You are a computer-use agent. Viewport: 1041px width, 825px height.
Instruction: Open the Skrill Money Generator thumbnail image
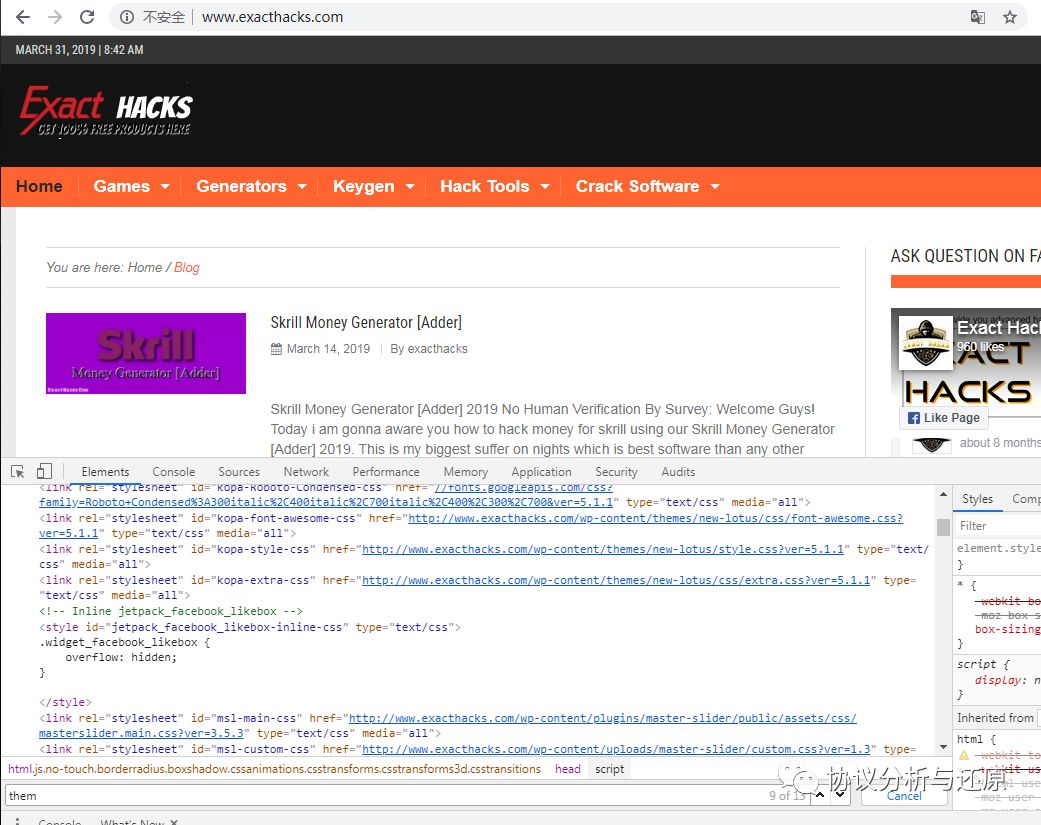click(146, 353)
